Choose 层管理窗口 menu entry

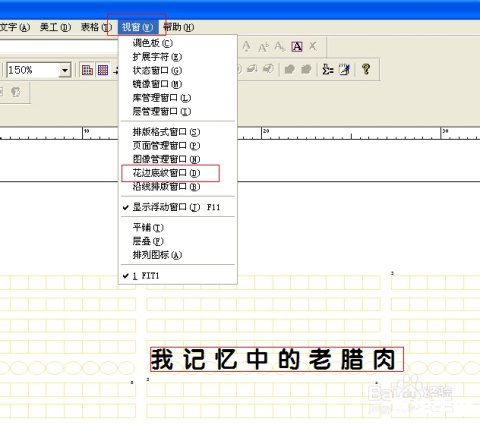tap(178, 111)
